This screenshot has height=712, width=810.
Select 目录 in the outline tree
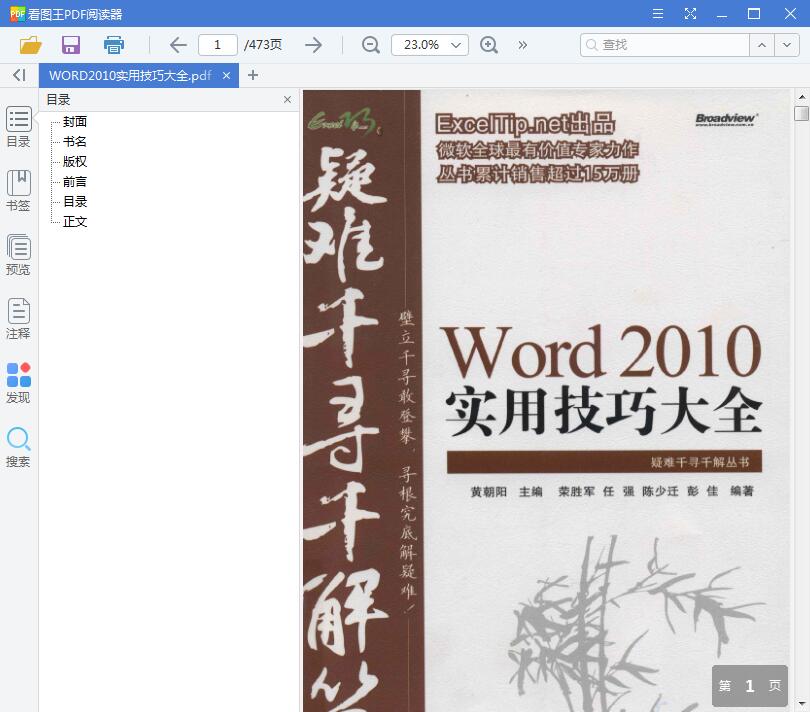point(75,202)
